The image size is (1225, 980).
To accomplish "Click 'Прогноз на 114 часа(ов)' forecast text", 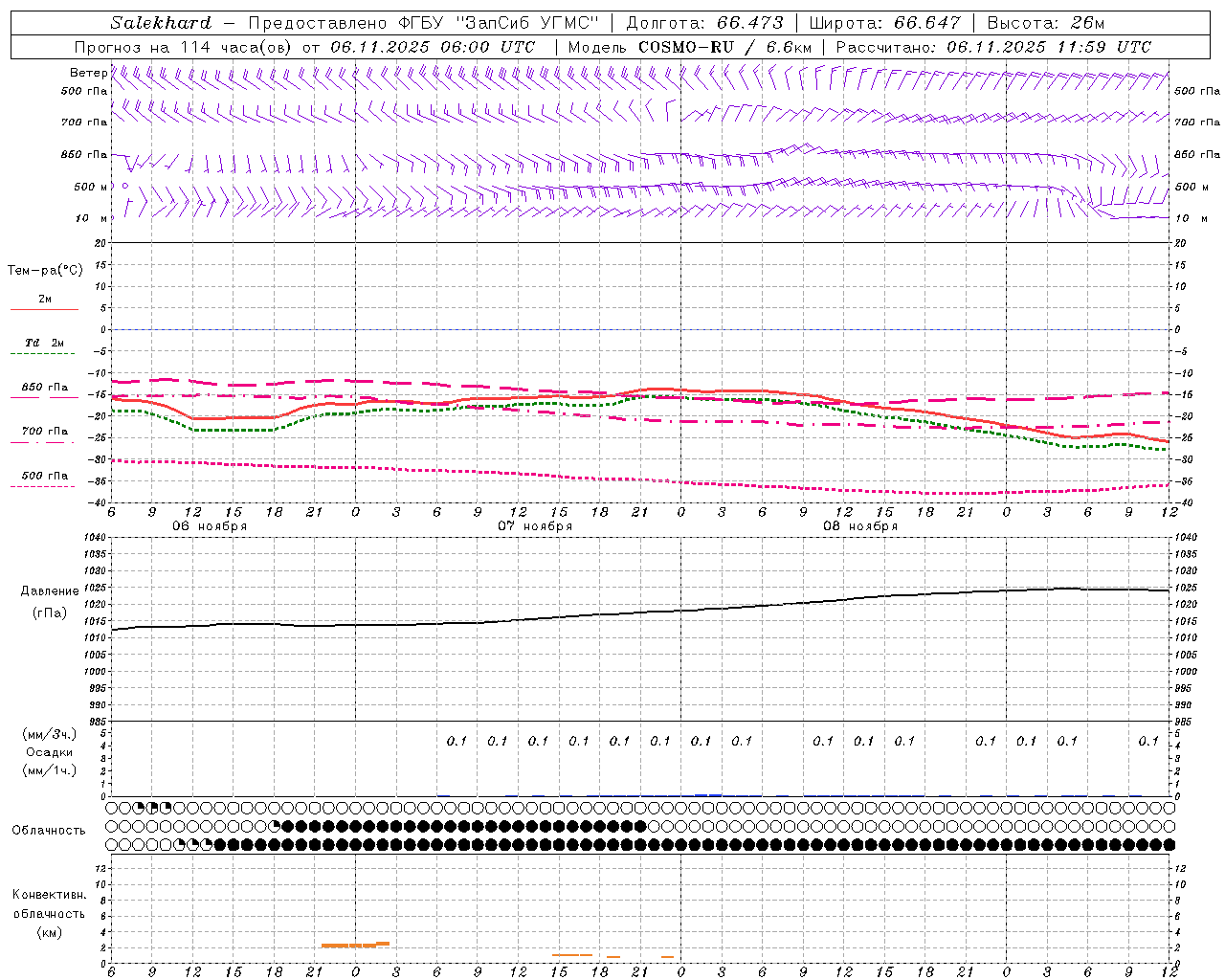I will click(185, 47).
